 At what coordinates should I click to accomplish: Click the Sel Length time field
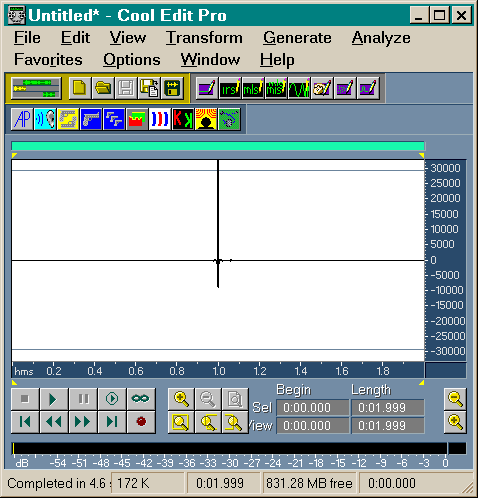[388, 408]
